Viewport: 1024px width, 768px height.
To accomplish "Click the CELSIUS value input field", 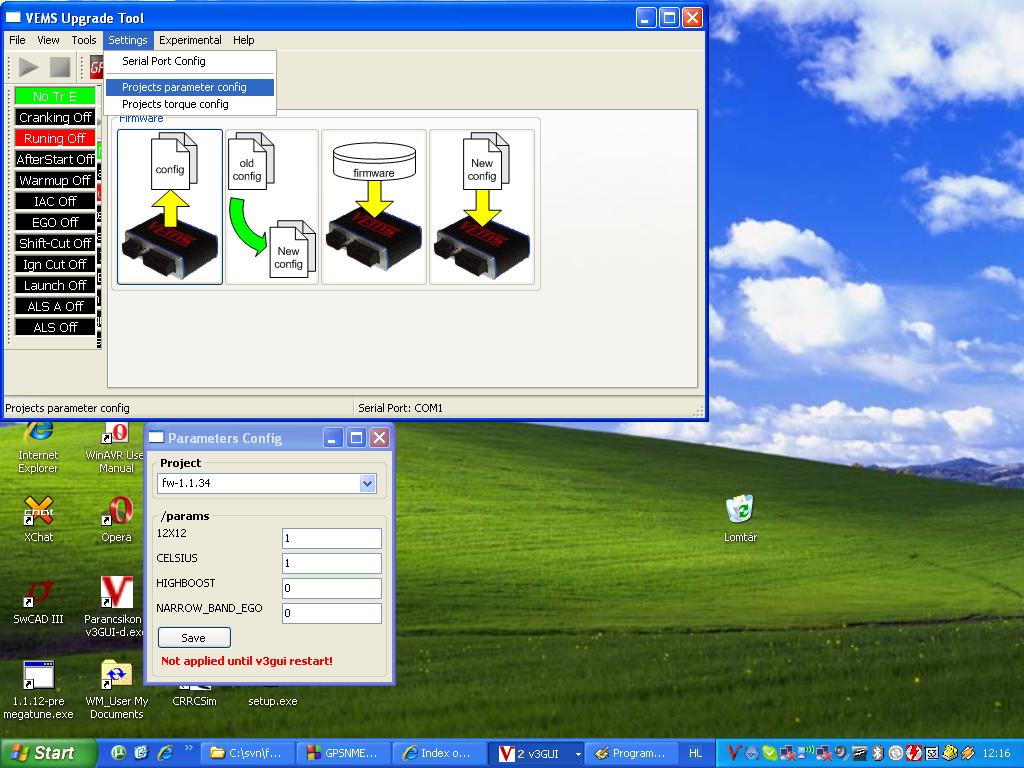I will coord(332,563).
